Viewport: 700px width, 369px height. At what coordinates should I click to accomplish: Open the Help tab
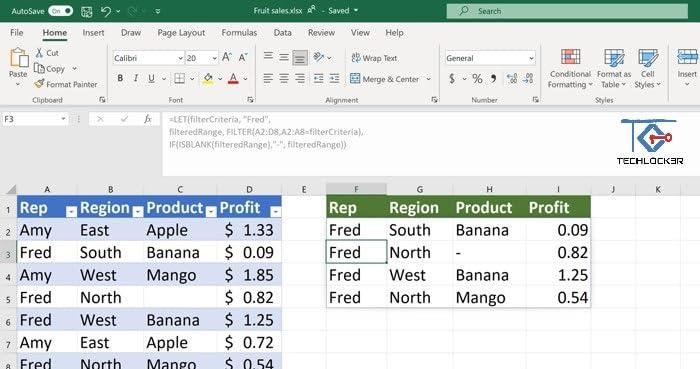(x=394, y=33)
